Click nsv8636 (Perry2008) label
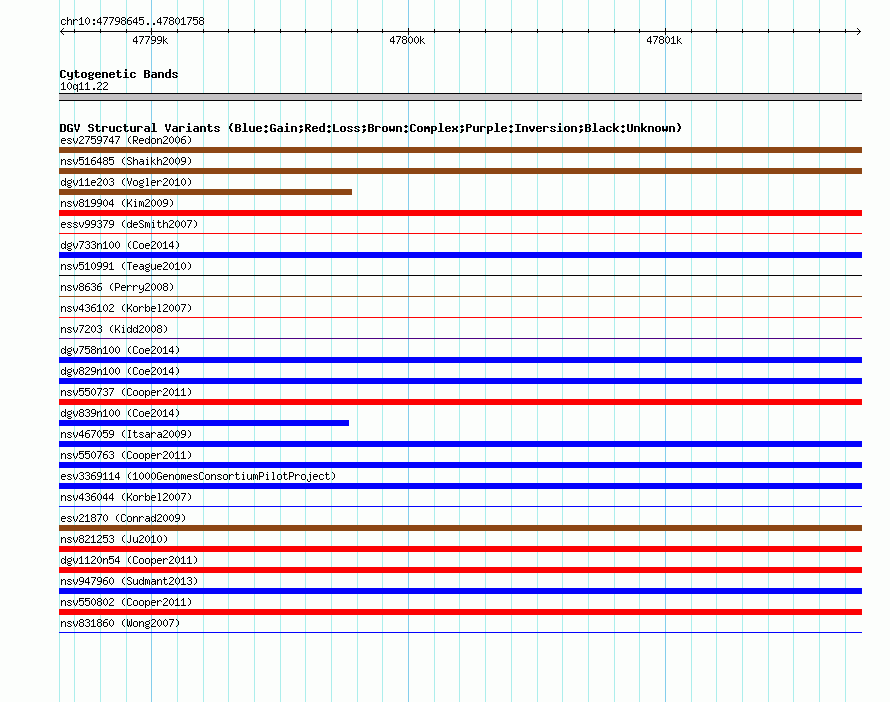The width and height of the screenshot is (890, 702). coord(117,287)
